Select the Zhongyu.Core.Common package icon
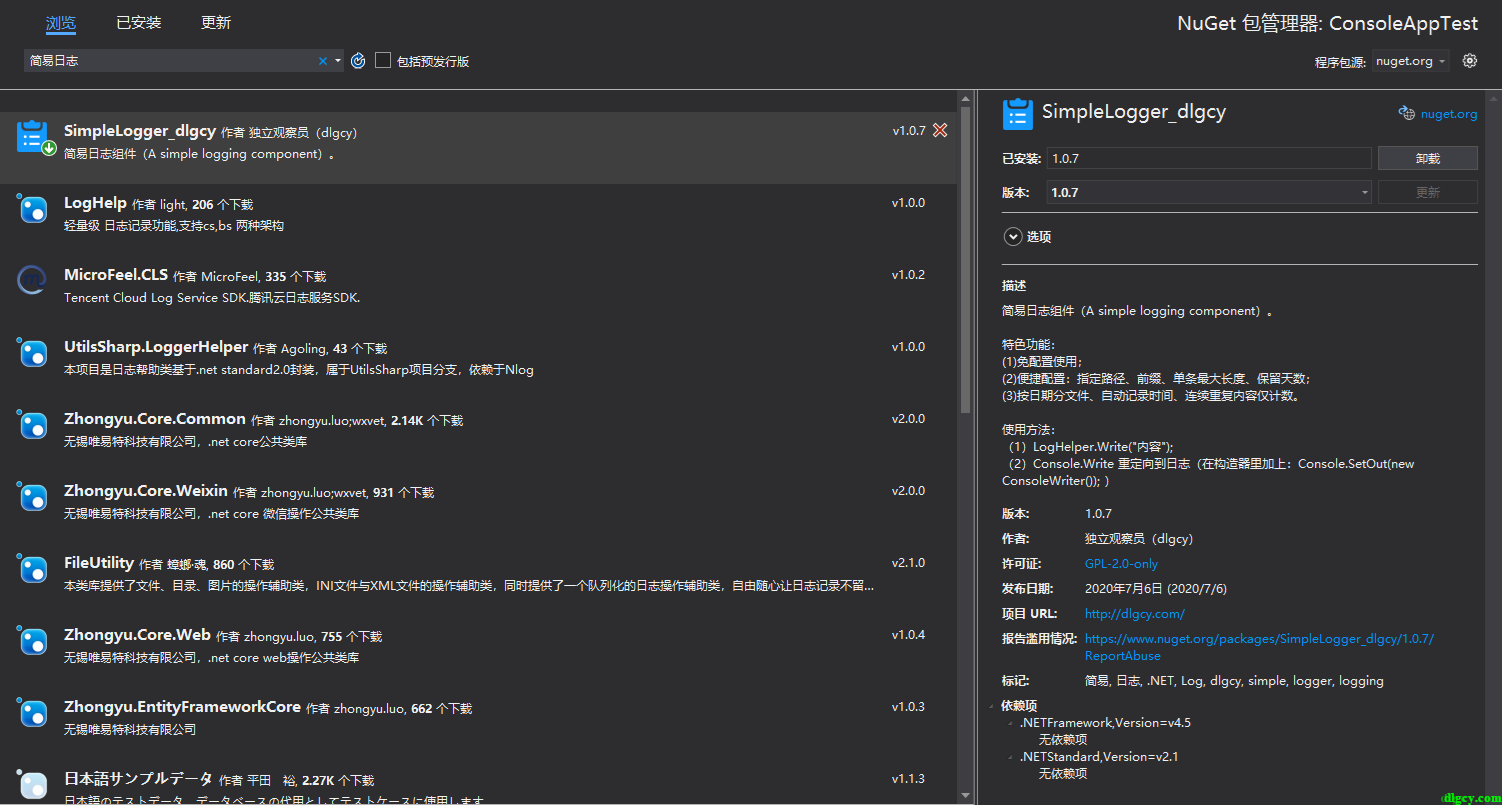Screen dimensions: 1502x805 click(32, 425)
